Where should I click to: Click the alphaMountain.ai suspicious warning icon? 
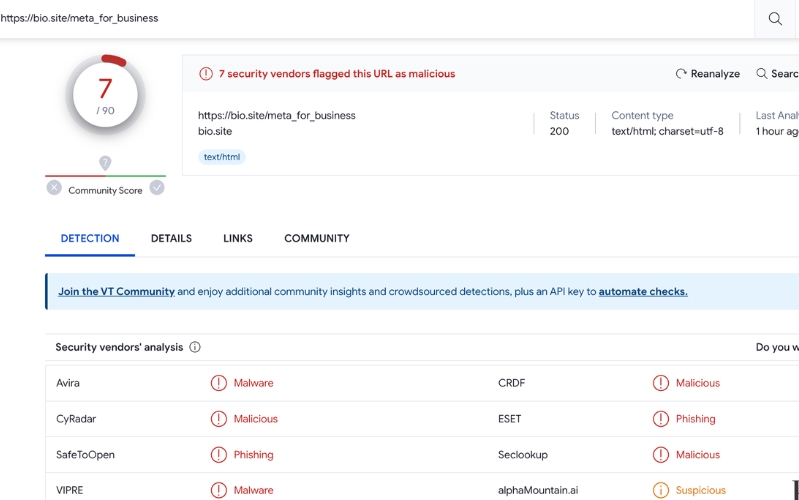(x=661, y=490)
